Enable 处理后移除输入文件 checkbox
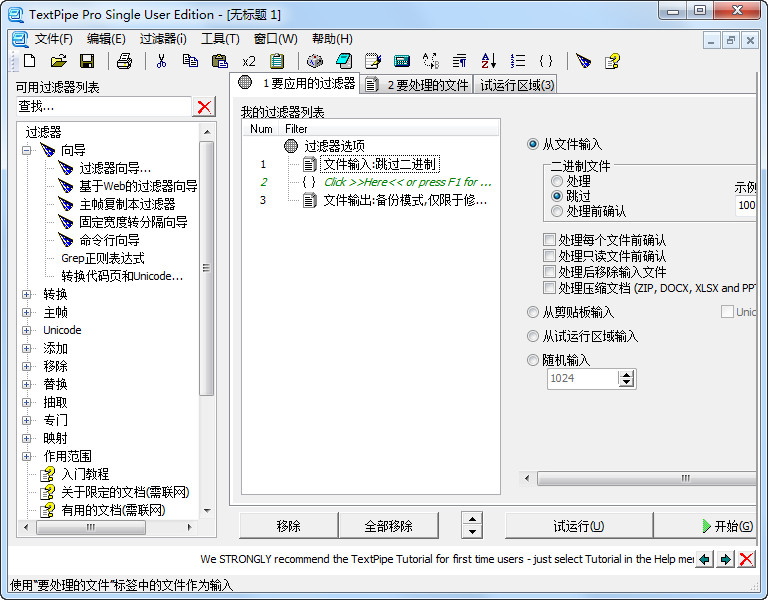 (549, 272)
